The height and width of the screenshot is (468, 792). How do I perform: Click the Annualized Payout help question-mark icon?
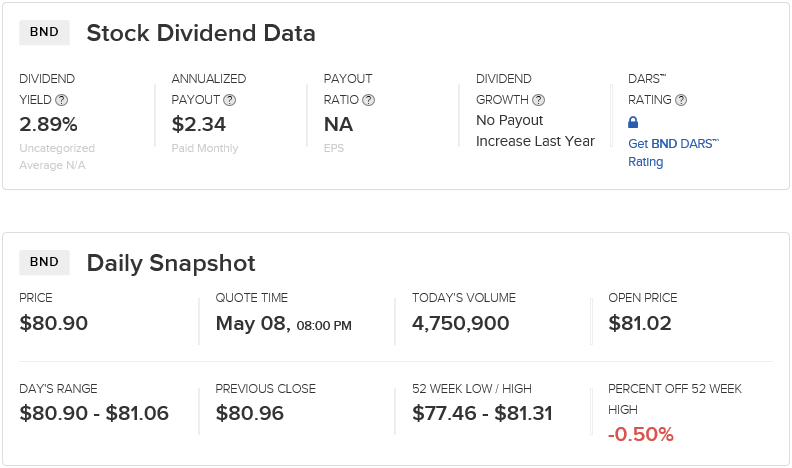[x=230, y=100]
